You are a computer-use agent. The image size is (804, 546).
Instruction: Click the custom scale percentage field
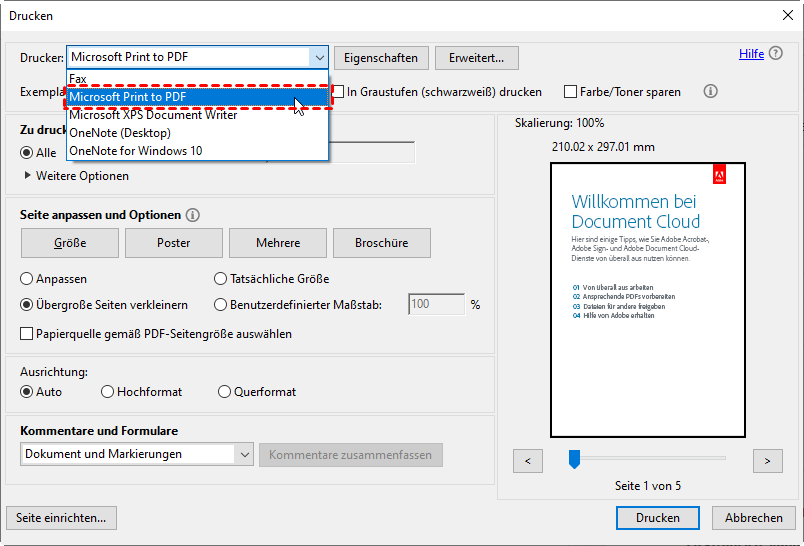coord(436,305)
